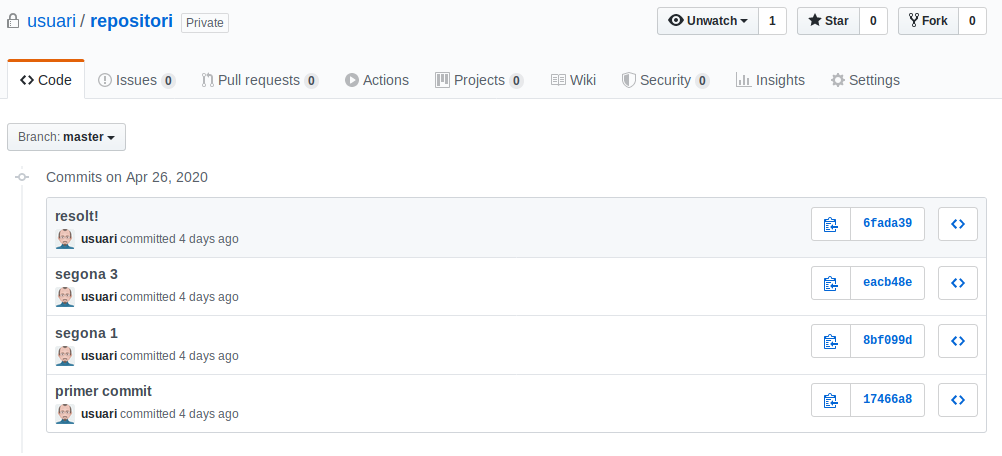Viewport: 1002px width, 456px height.
Task: Click the avatar next to 'resolt!' commit
Action: coord(65,239)
